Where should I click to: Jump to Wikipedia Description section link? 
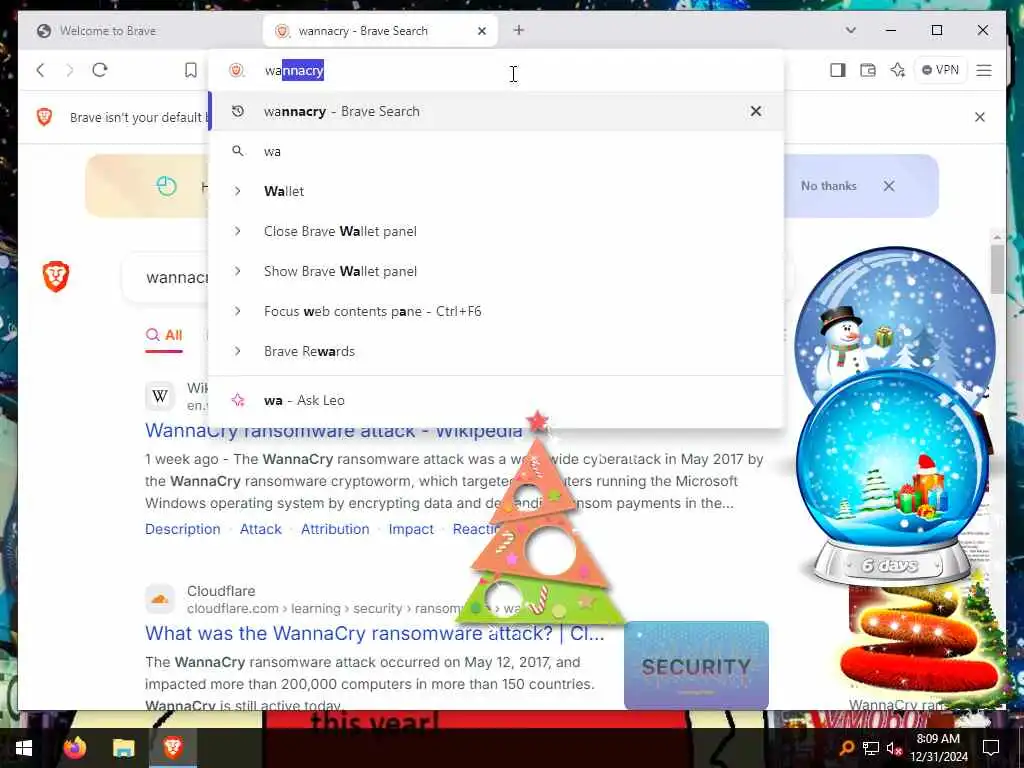pyautogui.click(x=183, y=529)
